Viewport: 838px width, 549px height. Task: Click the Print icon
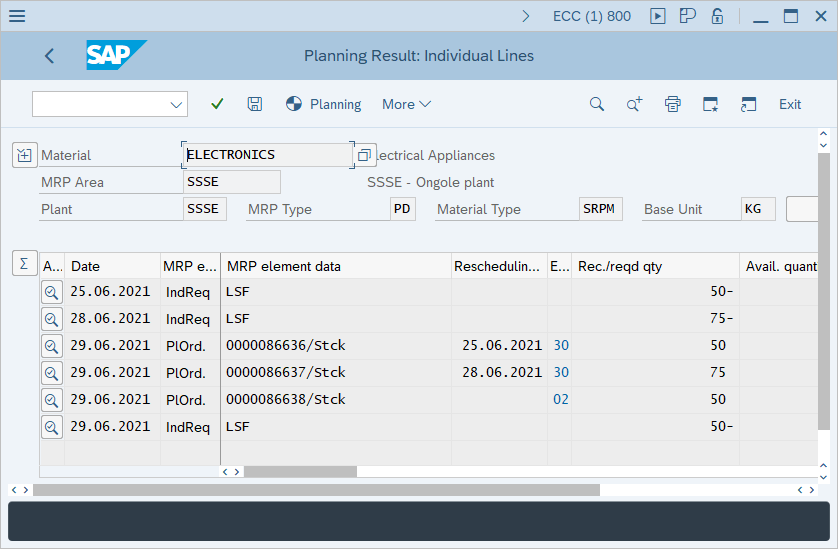(x=673, y=104)
